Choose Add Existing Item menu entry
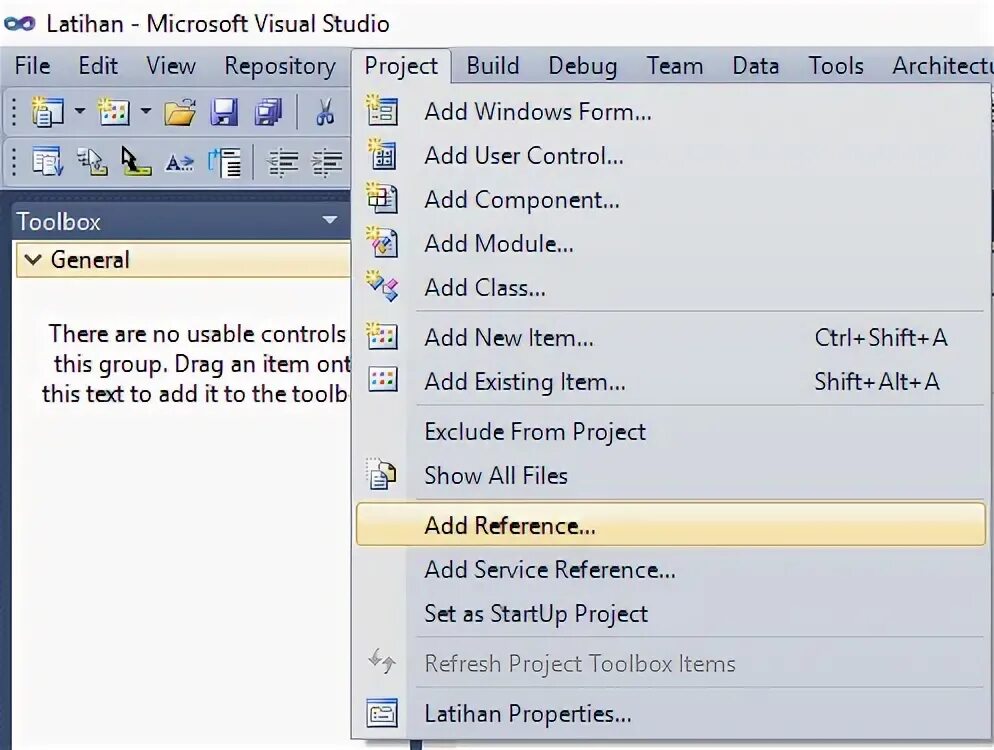 [x=671, y=382]
